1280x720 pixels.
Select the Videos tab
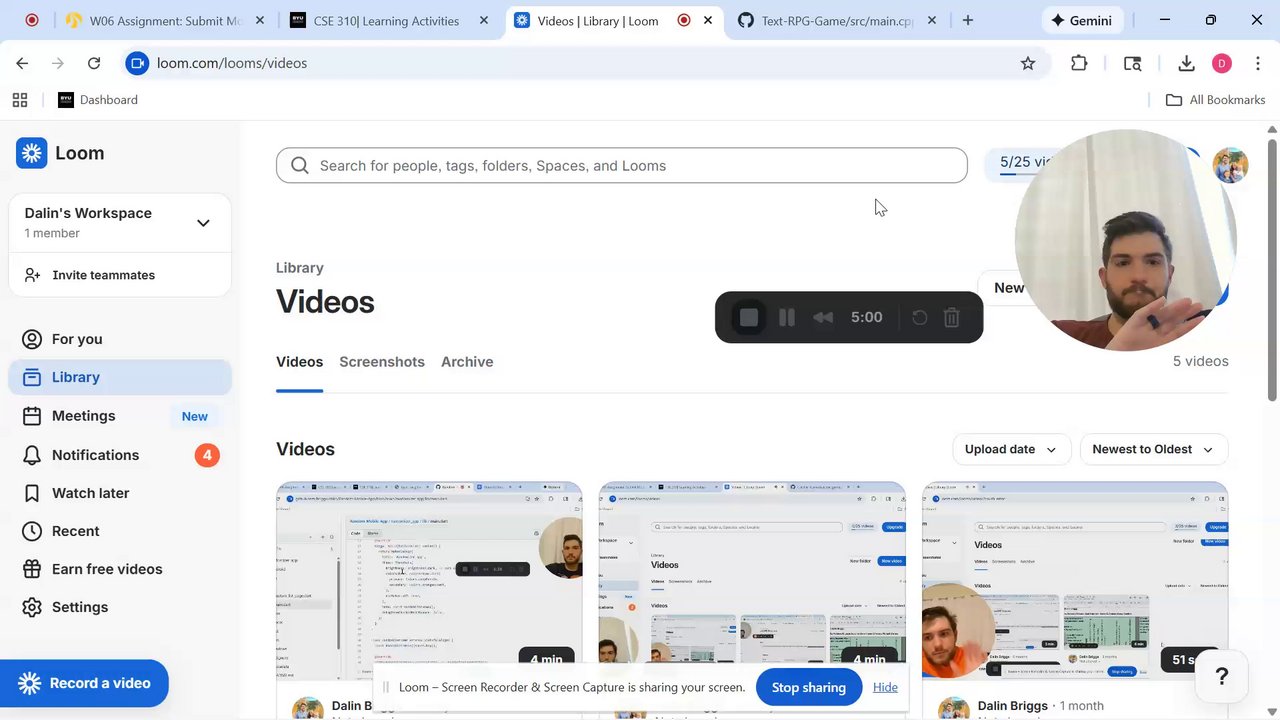click(x=299, y=362)
